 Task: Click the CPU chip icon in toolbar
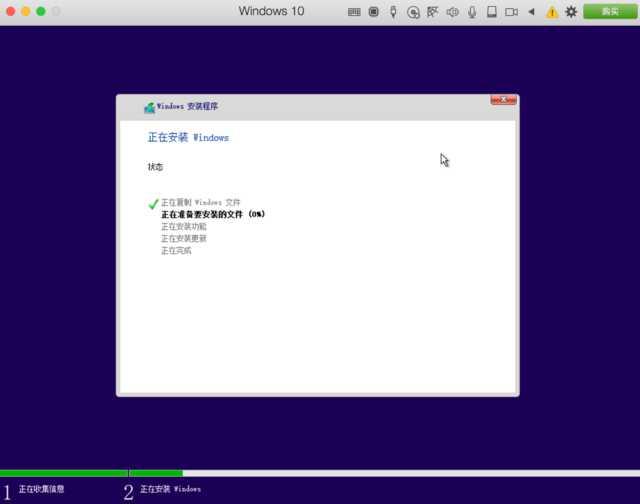373,12
